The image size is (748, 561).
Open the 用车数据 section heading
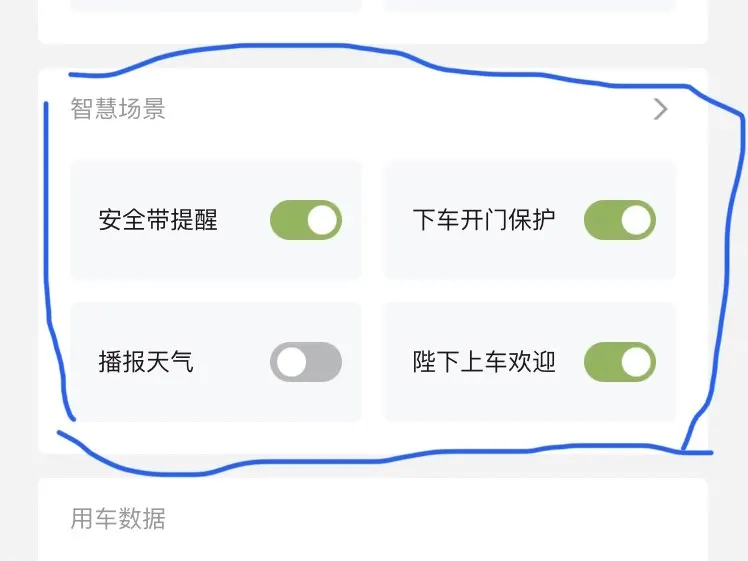click(118, 519)
